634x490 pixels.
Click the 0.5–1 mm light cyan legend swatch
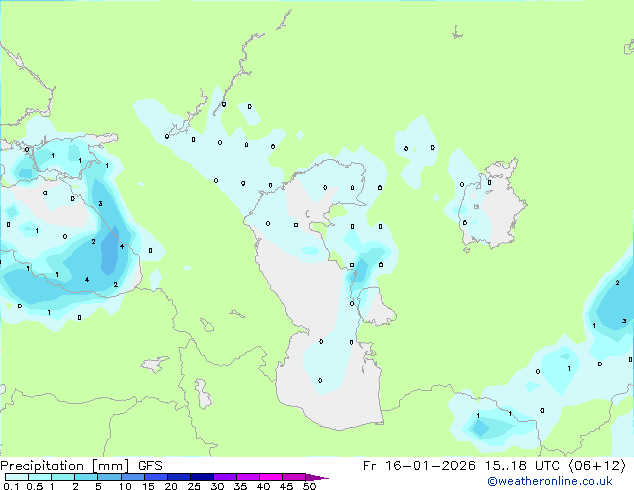(40, 477)
